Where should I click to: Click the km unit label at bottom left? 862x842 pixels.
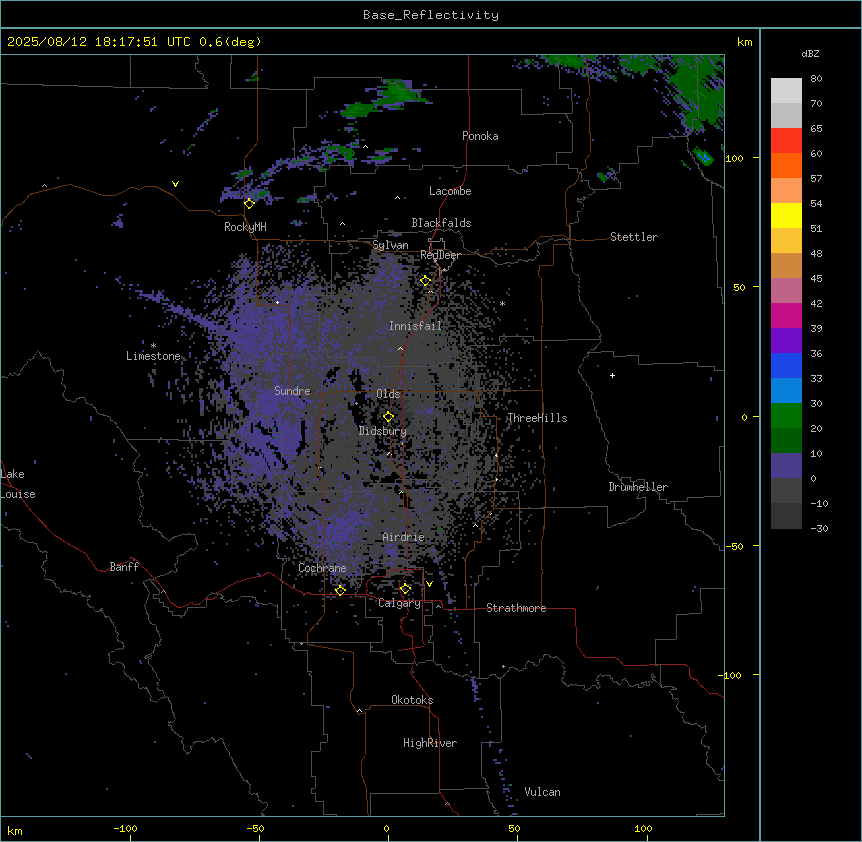(x=15, y=830)
